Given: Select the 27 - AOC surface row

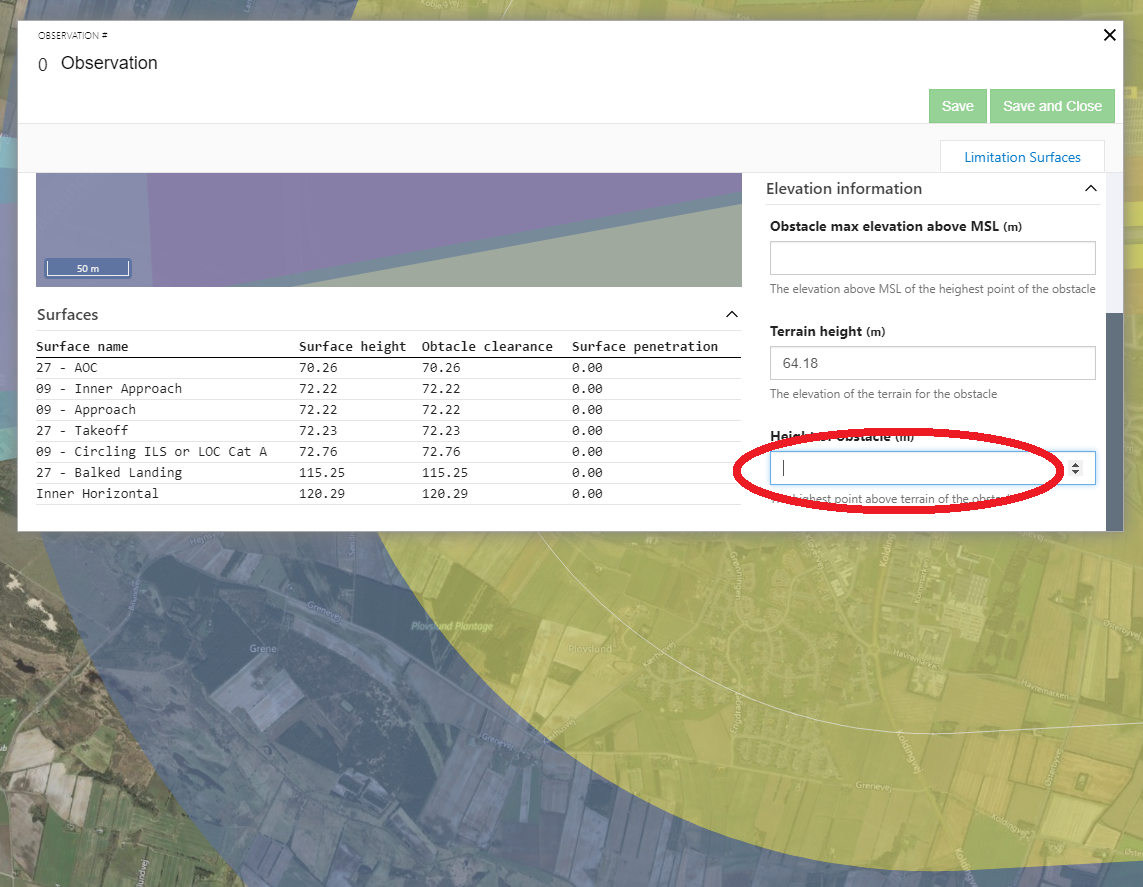Looking at the screenshot, I should pyautogui.click(x=389, y=368).
